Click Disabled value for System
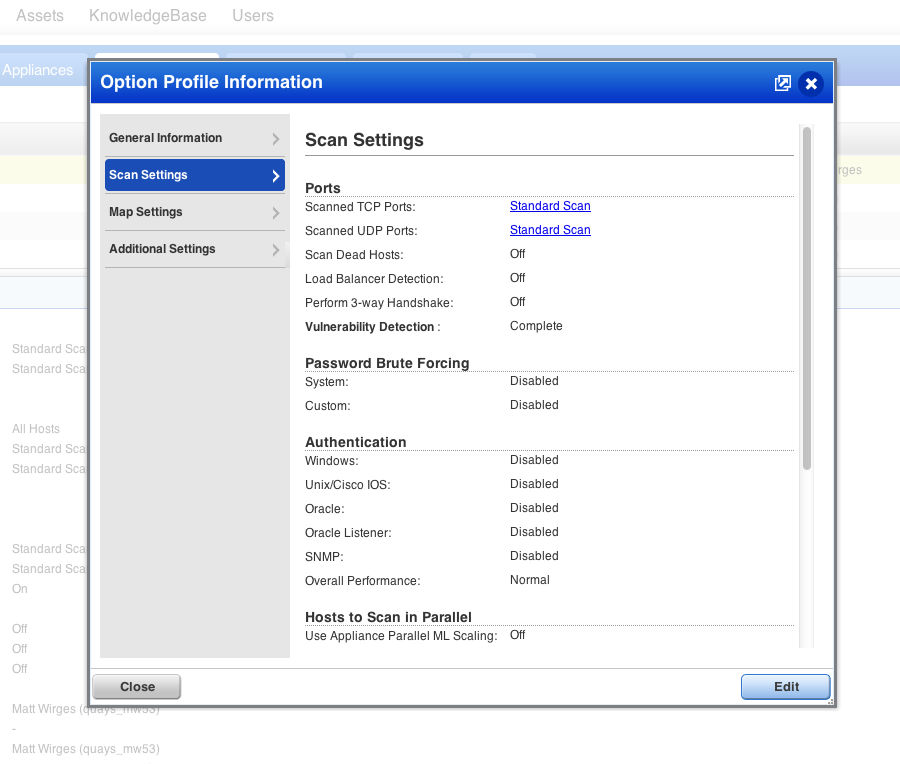Viewport: 900px width, 764px height. [x=534, y=381]
